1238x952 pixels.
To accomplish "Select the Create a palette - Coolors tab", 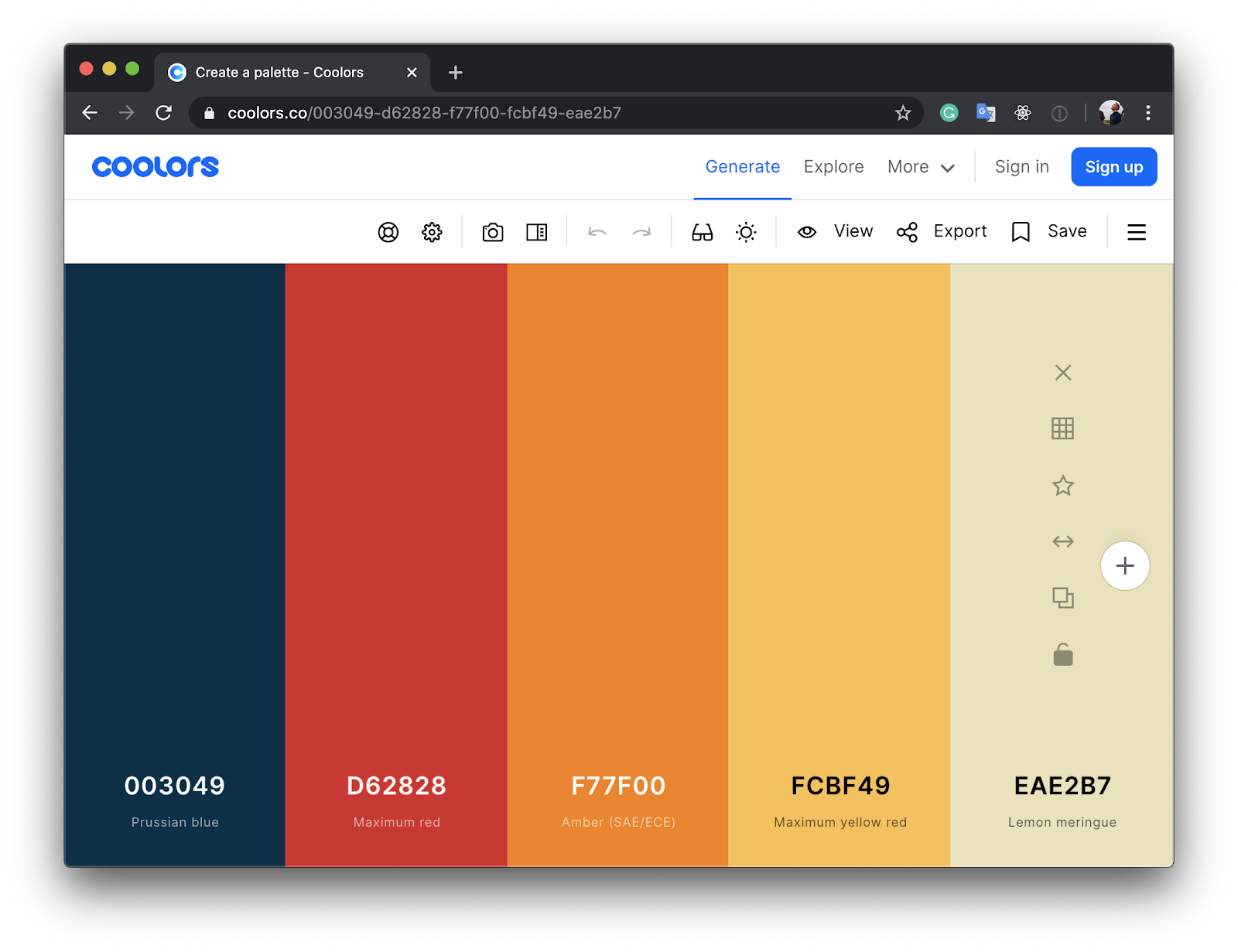I will (292, 72).
